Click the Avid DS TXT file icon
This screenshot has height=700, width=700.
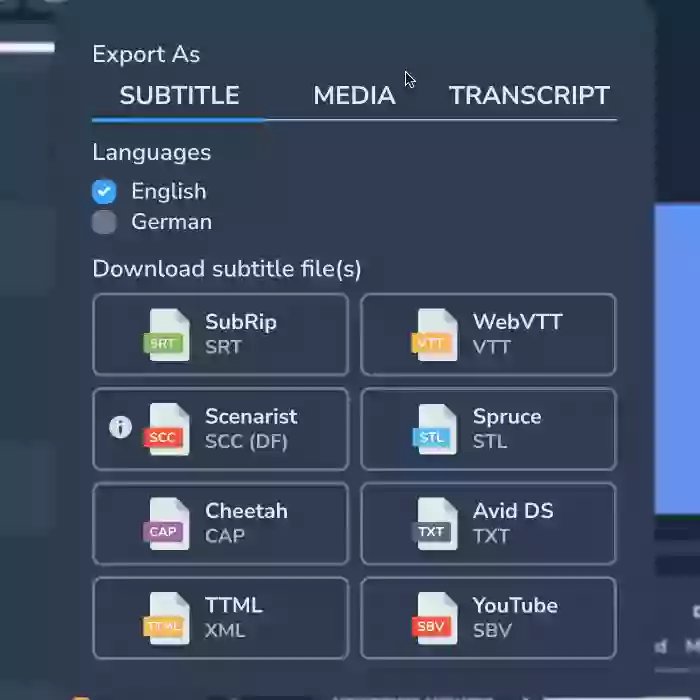click(434, 524)
